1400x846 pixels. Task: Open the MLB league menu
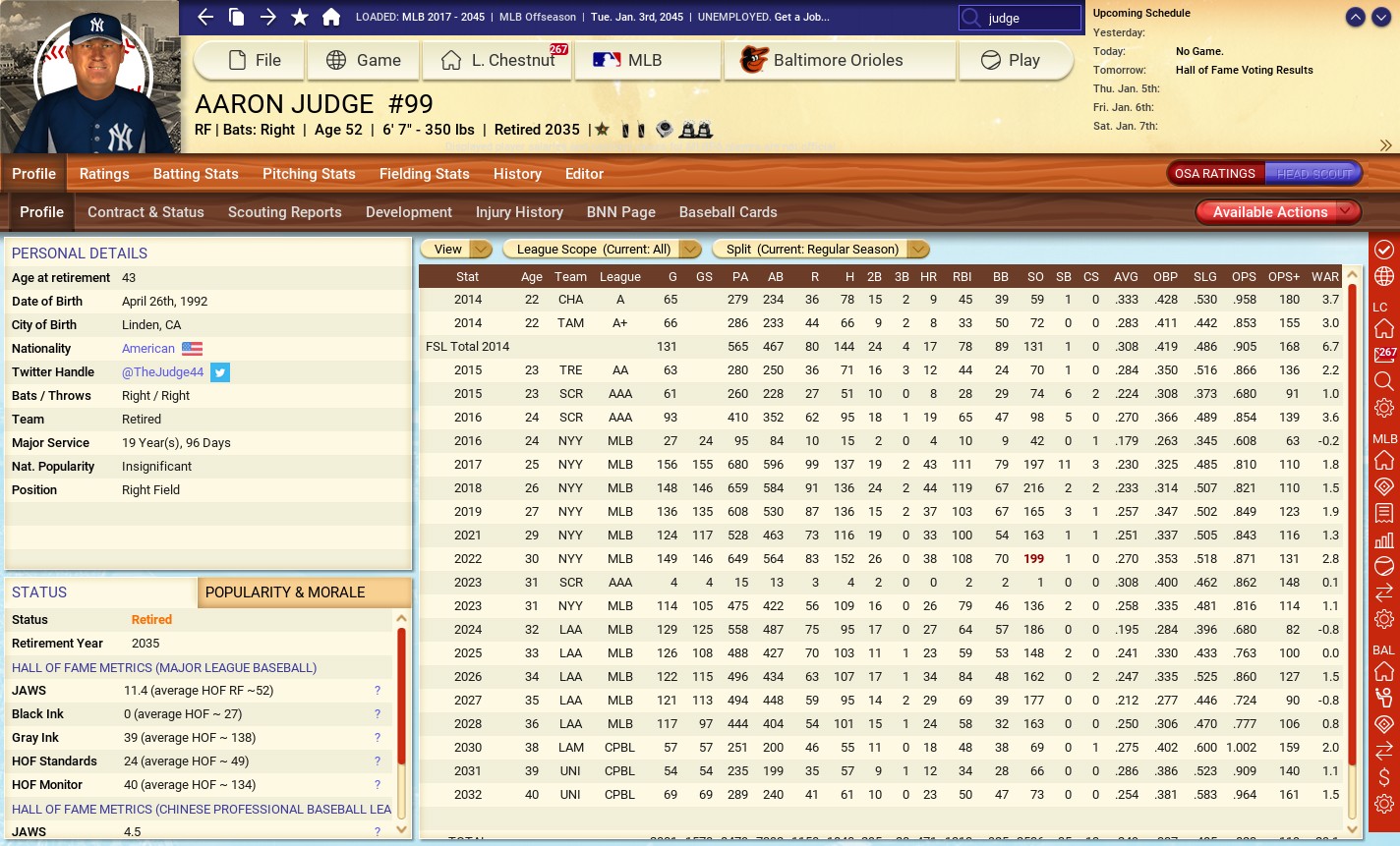coord(648,60)
